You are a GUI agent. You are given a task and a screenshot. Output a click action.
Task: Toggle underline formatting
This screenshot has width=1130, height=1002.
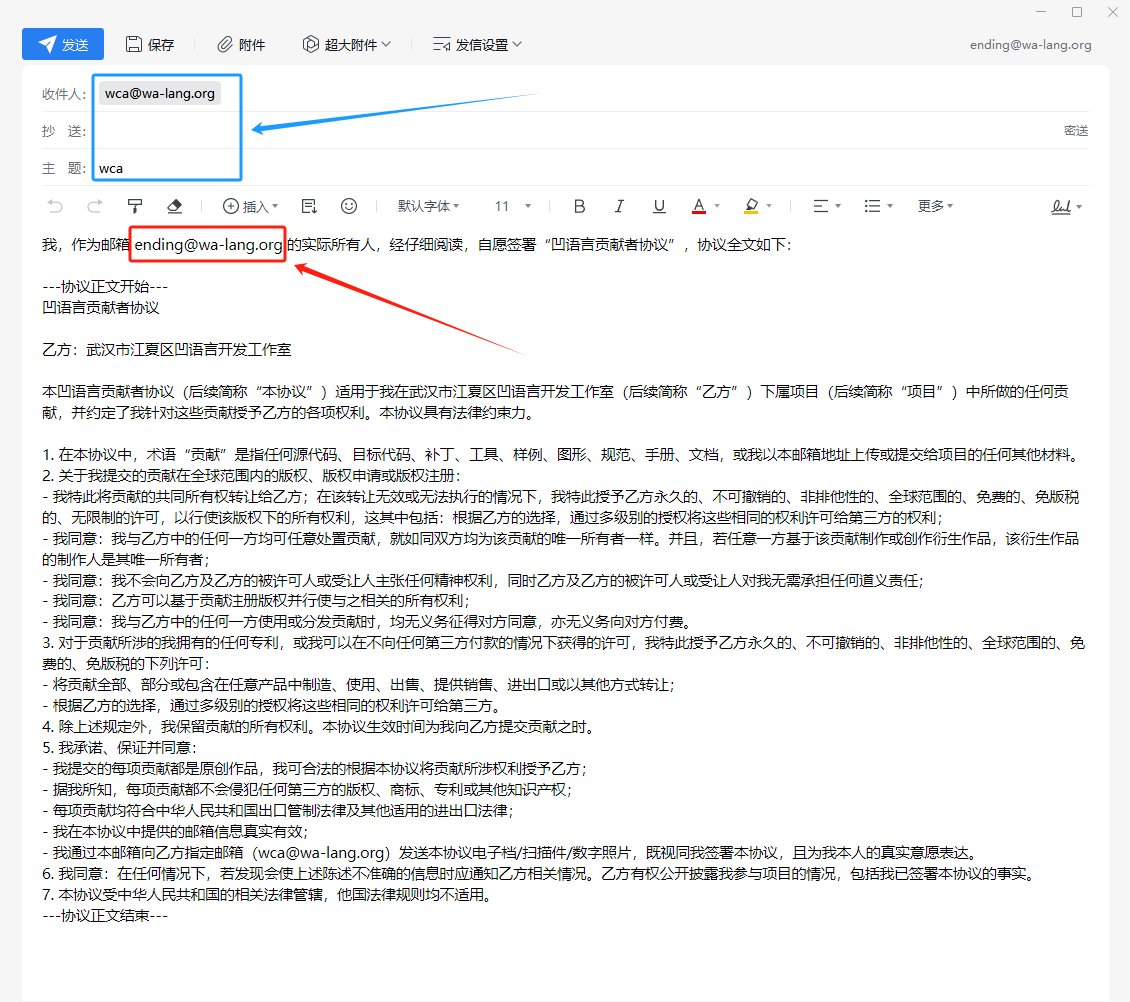(659, 206)
